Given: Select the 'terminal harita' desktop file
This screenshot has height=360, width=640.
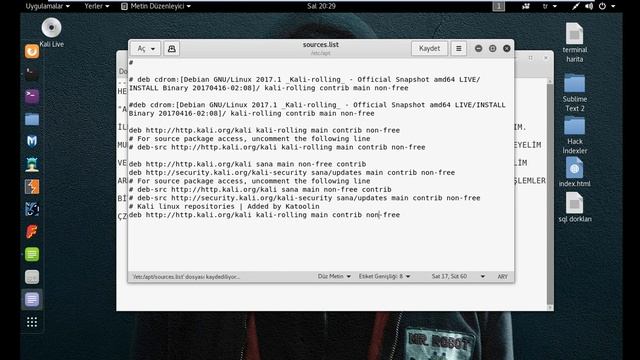Looking at the screenshot, I should pyautogui.click(x=575, y=43).
